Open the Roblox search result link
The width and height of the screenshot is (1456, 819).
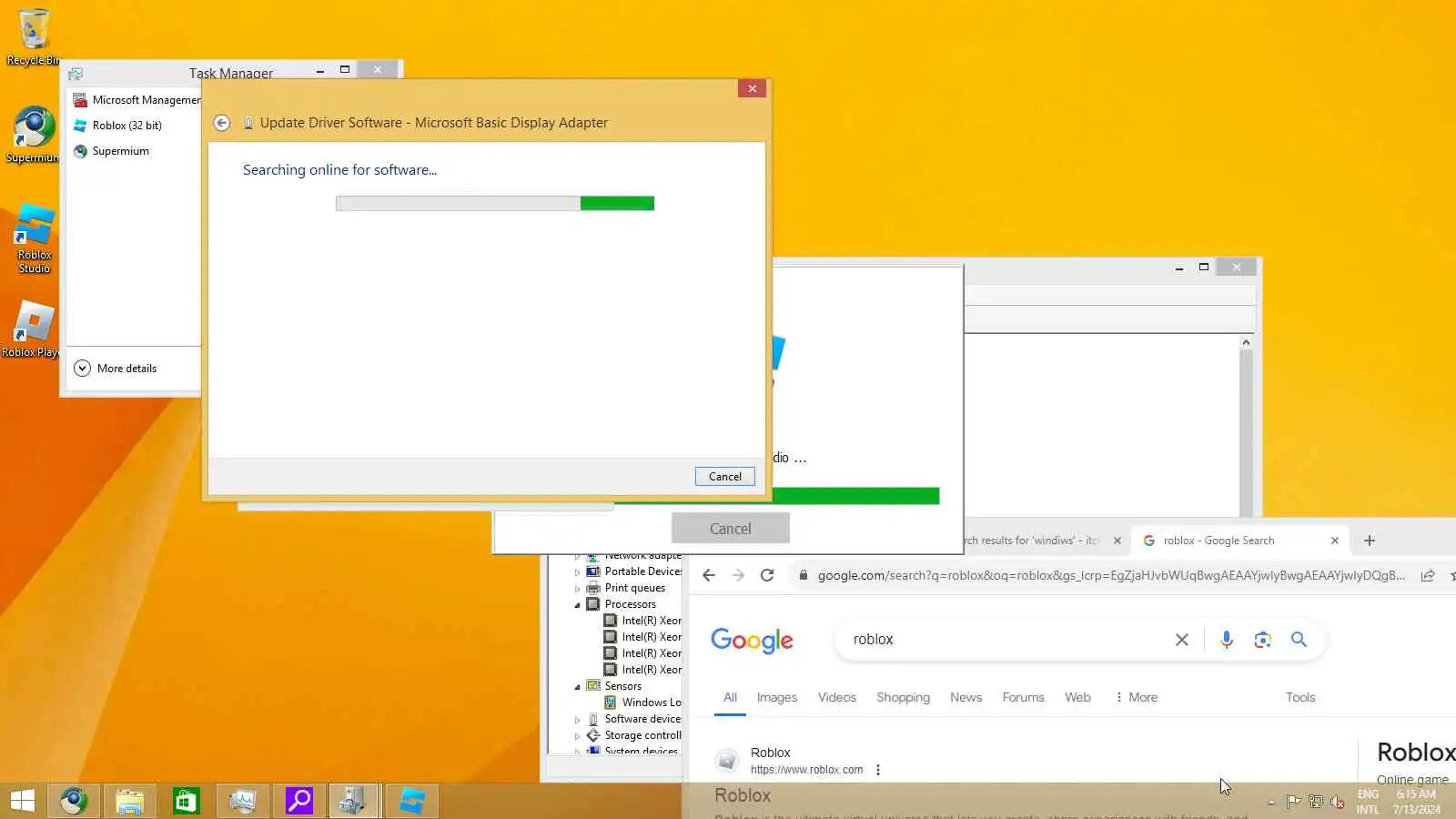pos(743,795)
